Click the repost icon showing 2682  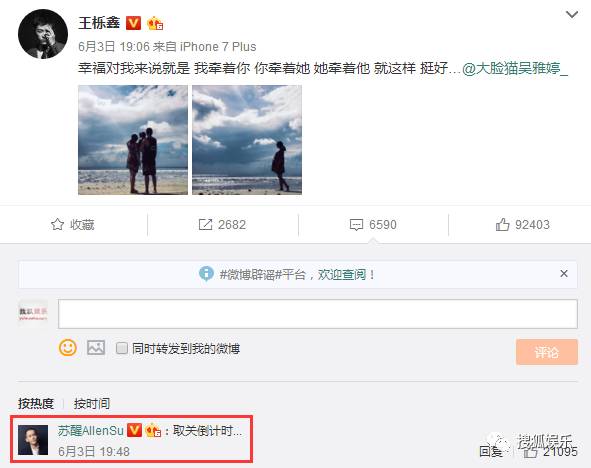[205, 225]
